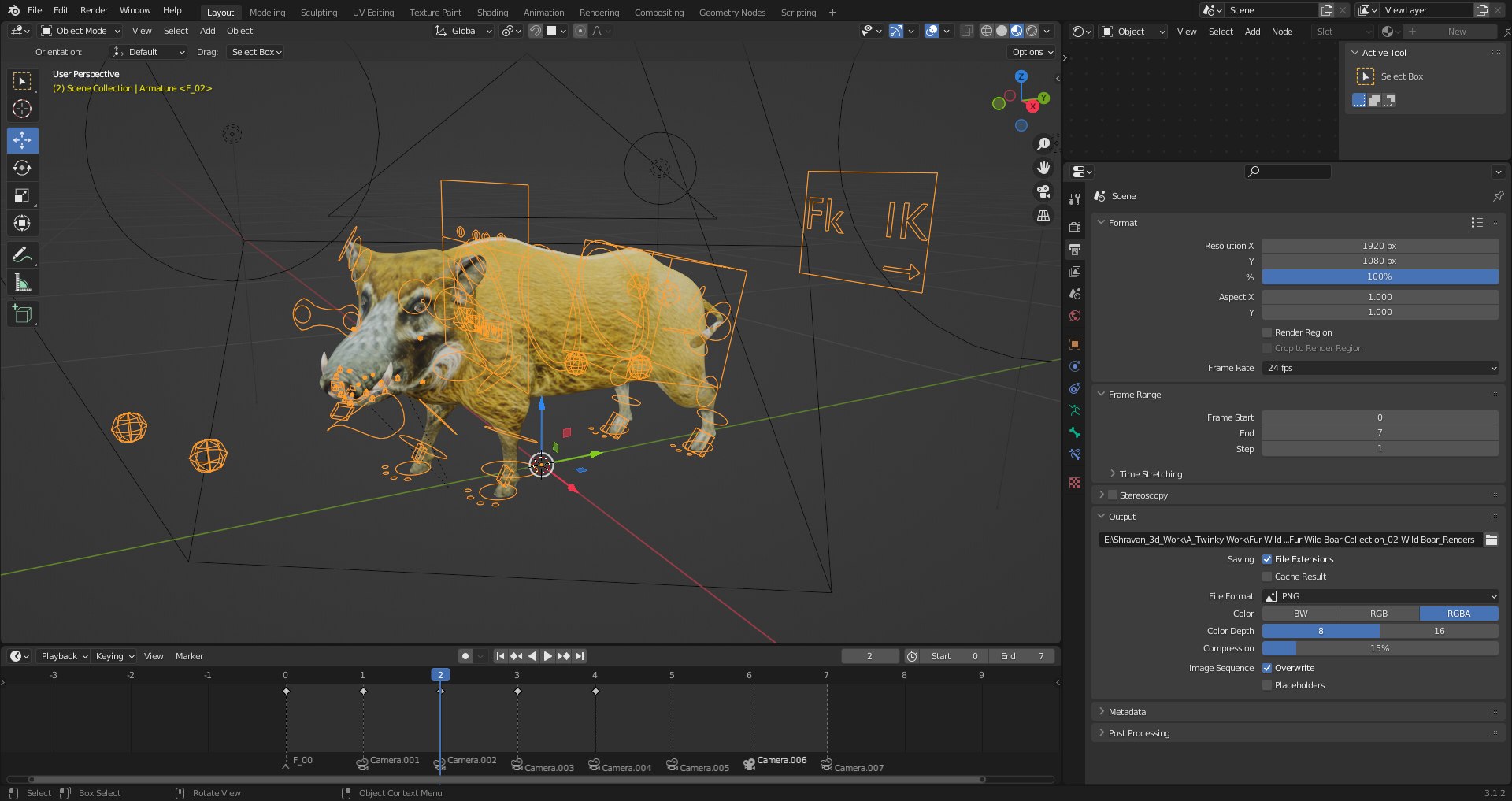Select the Add Cube tool
The width and height of the screenshot is (1512, 801).
22,313
